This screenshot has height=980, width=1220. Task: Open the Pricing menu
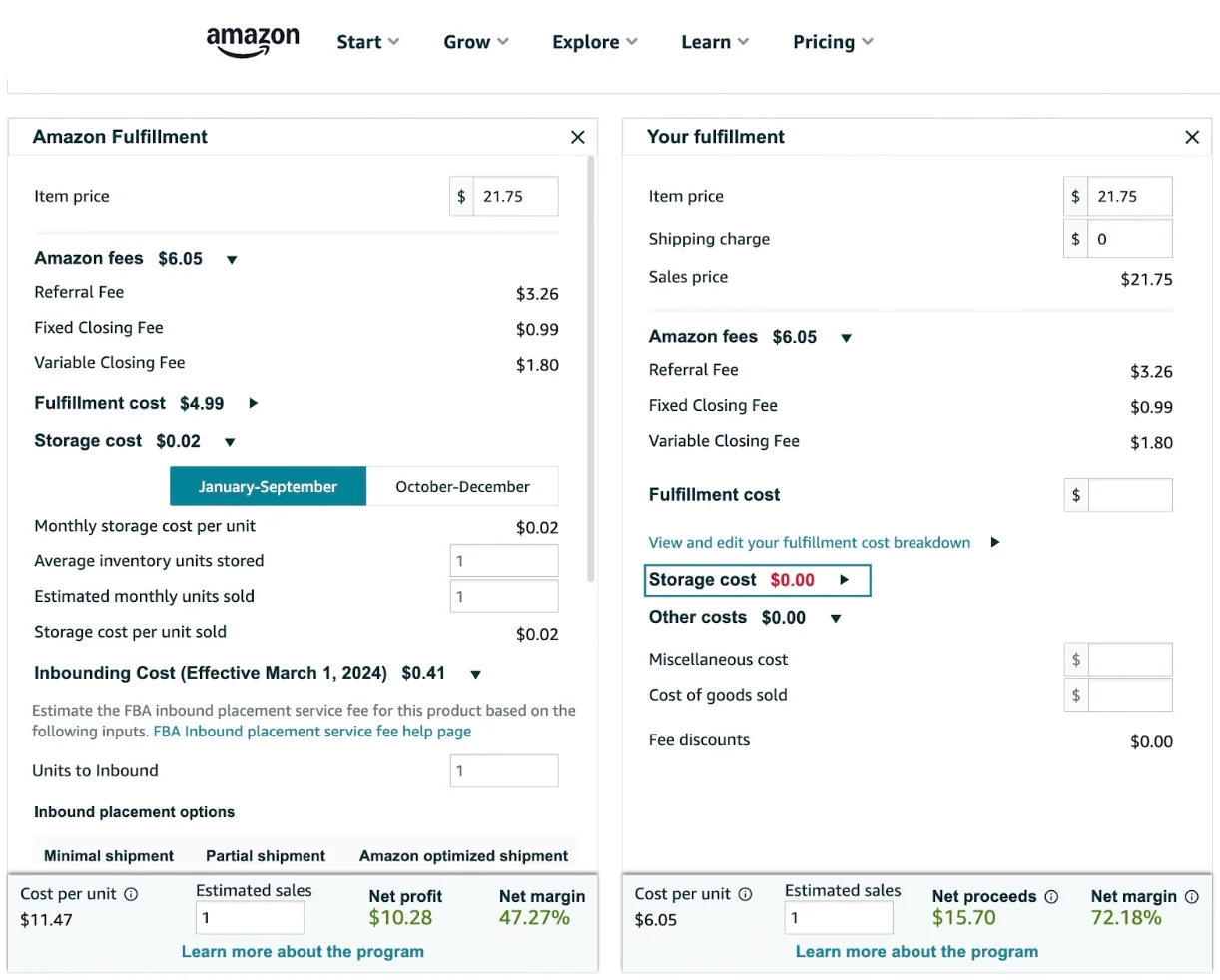click(833, 42)
